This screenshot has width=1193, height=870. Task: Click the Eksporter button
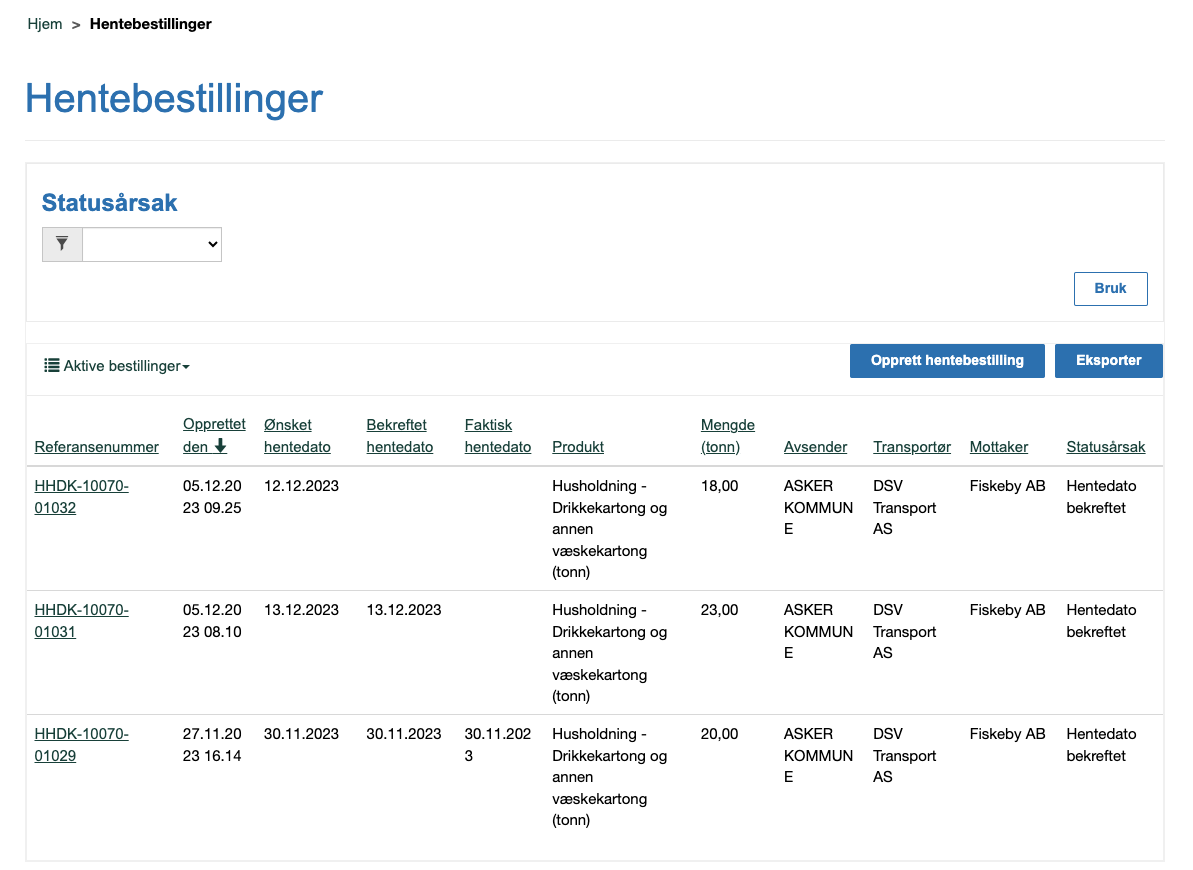pos(1108,361)
